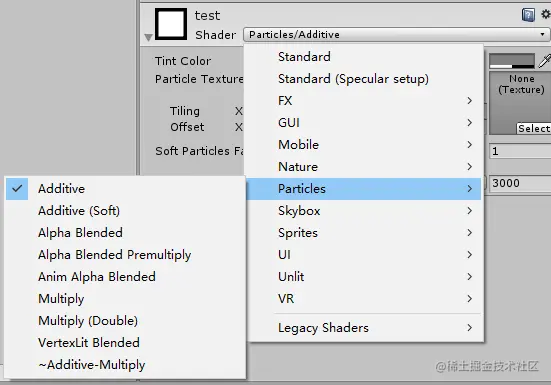
Task: Expand the Legacy Shaders submenu
Action: (x=365, y=328)
